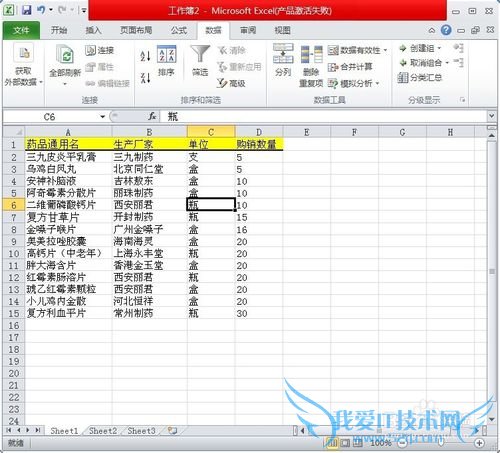Click Data Validation icon

pyautogui.click(x=333, y=50)
